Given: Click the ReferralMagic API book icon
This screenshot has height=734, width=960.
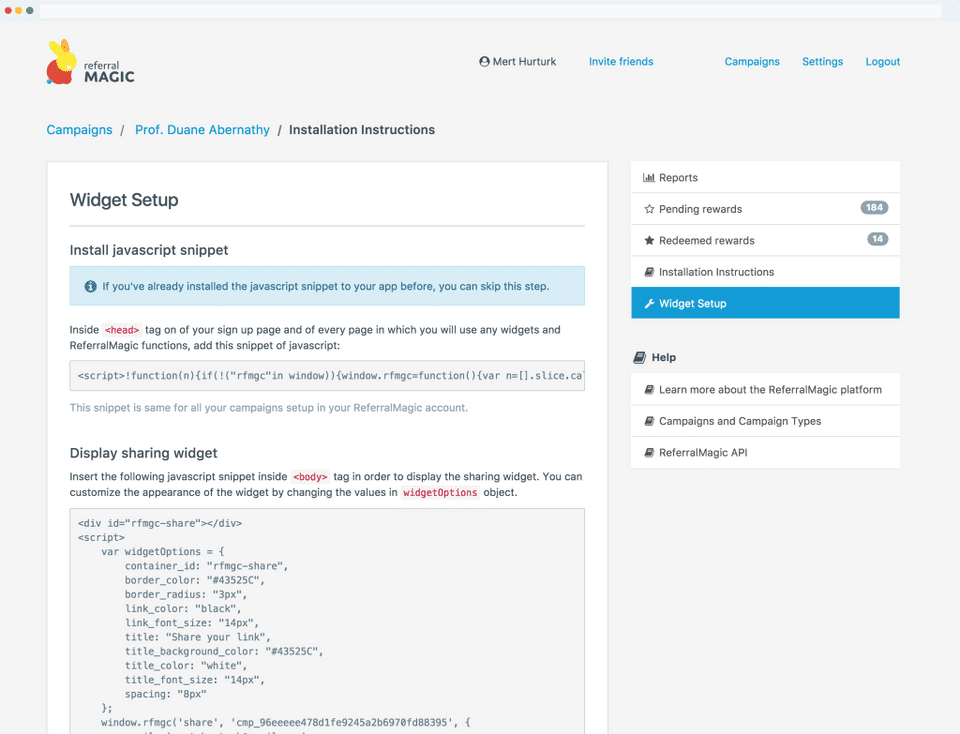Looking at the screenshot, I should tap(649, 453).
